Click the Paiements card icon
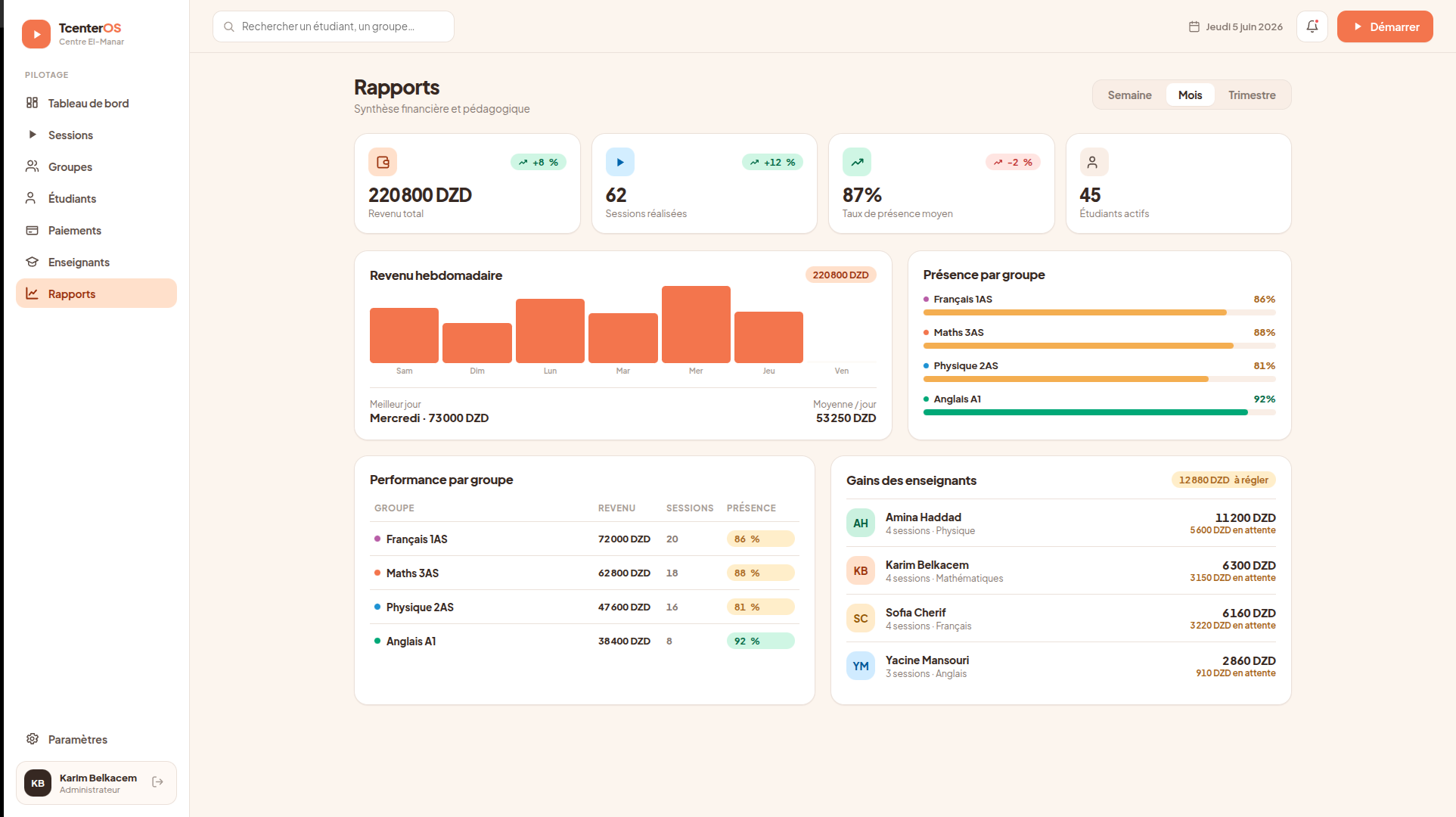 point(32,230)
